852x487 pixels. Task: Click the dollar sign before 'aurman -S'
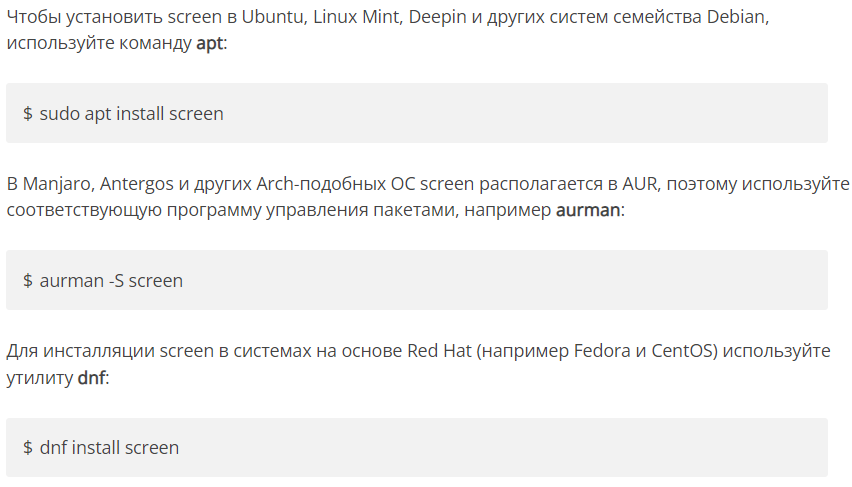click(x=28, y=280)
